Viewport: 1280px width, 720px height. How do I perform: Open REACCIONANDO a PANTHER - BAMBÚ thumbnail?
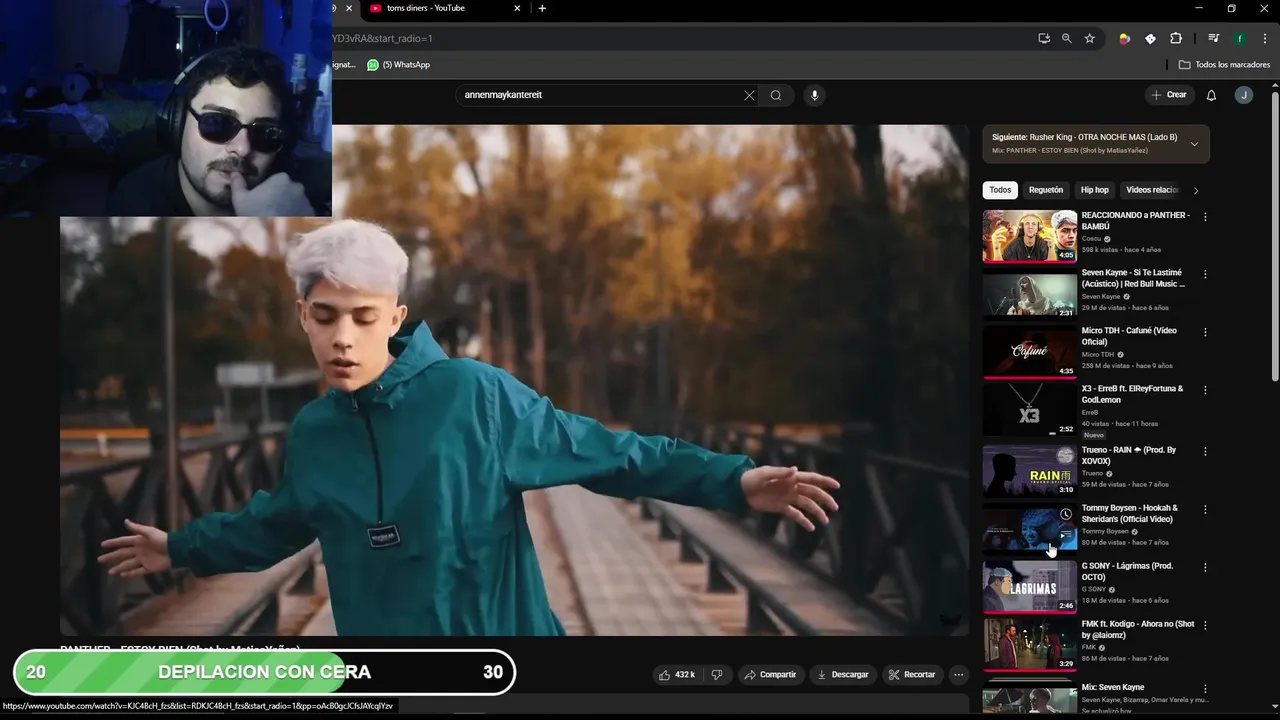click(x=1029, y=236)
